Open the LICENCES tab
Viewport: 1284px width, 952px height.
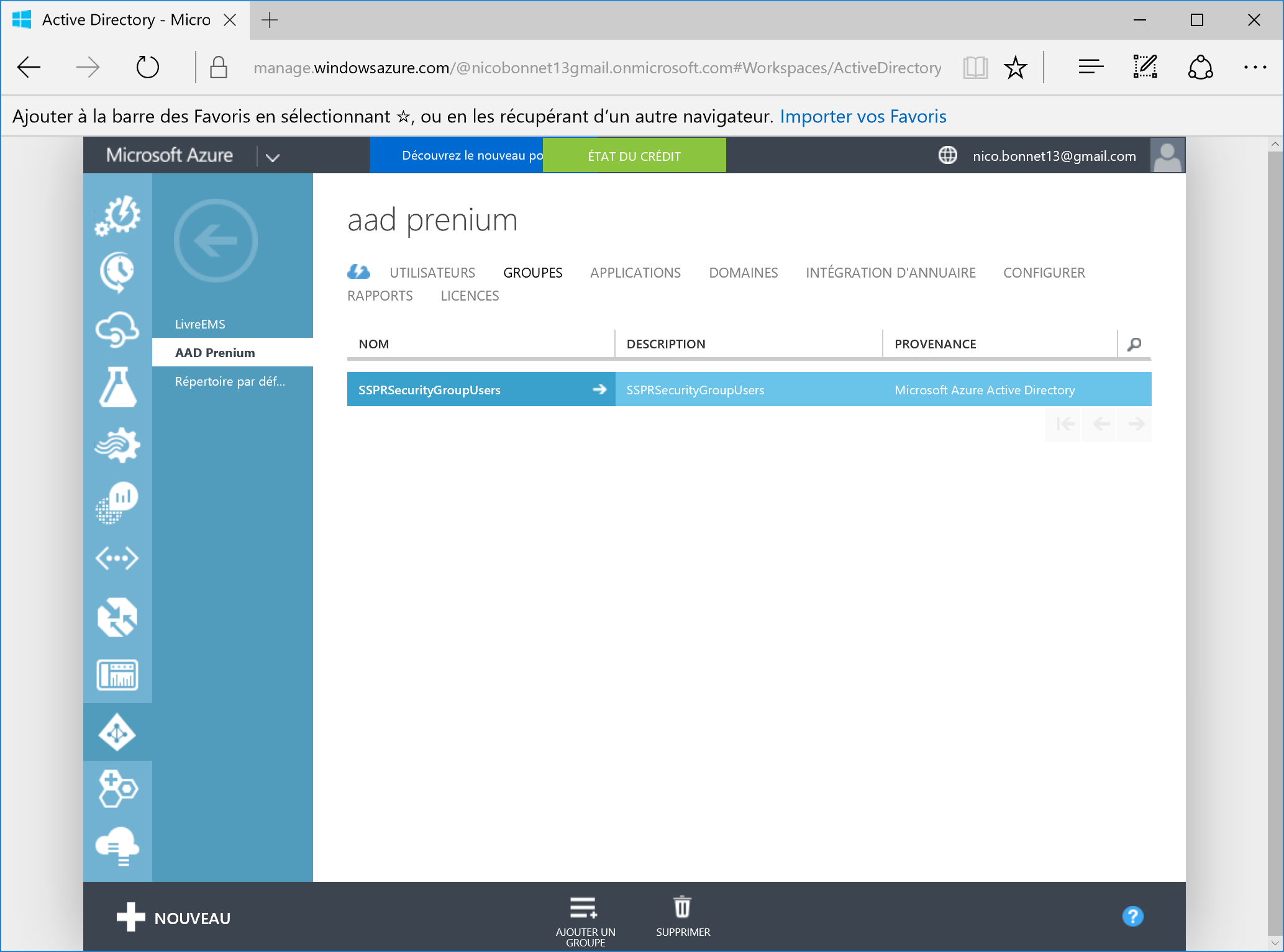pos(470,296)
